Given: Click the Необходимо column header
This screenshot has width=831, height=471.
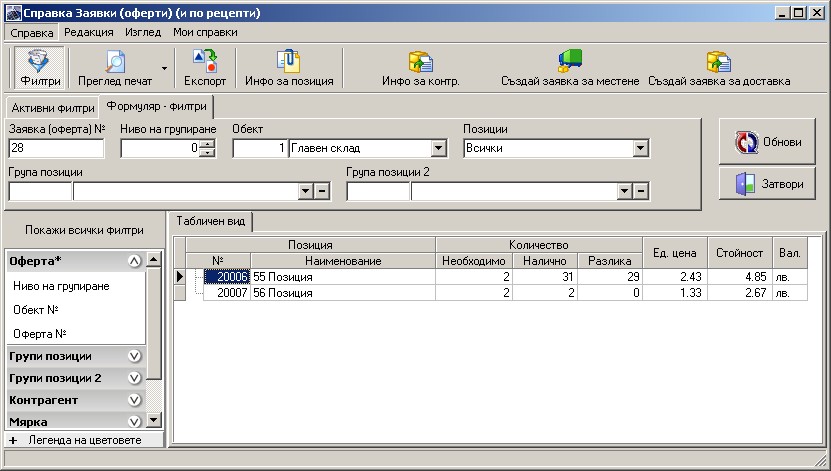Looking at the screenshot, I should pos(474,261).
